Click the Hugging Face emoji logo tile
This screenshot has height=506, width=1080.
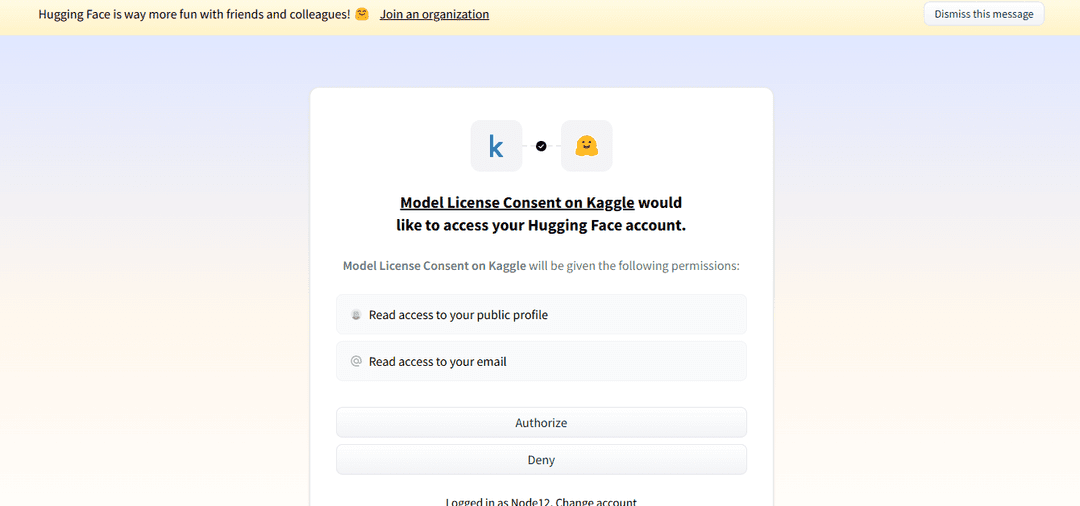coord(586,146)
